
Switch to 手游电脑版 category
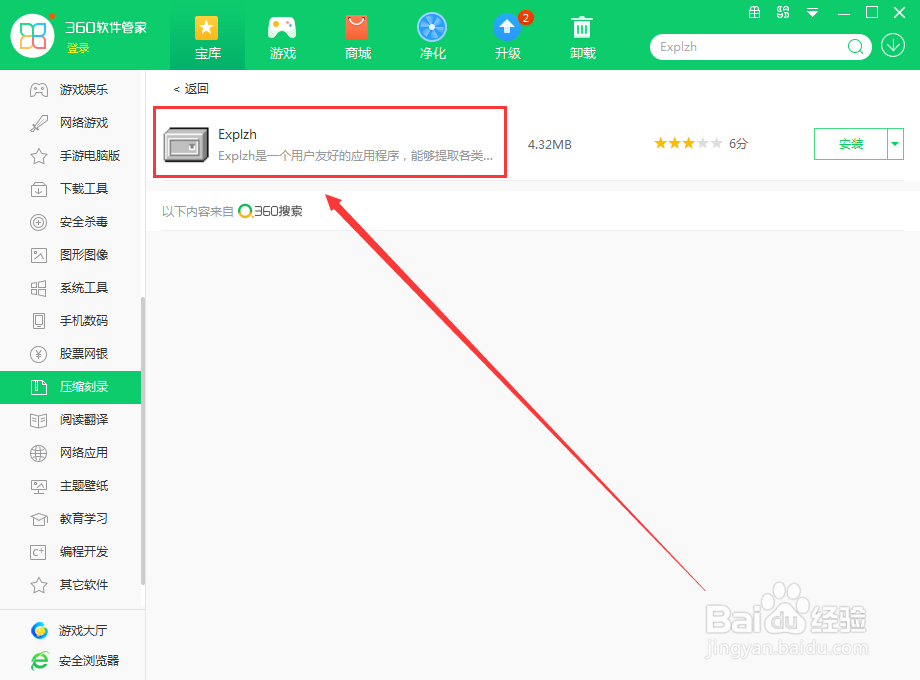[74, 155]
